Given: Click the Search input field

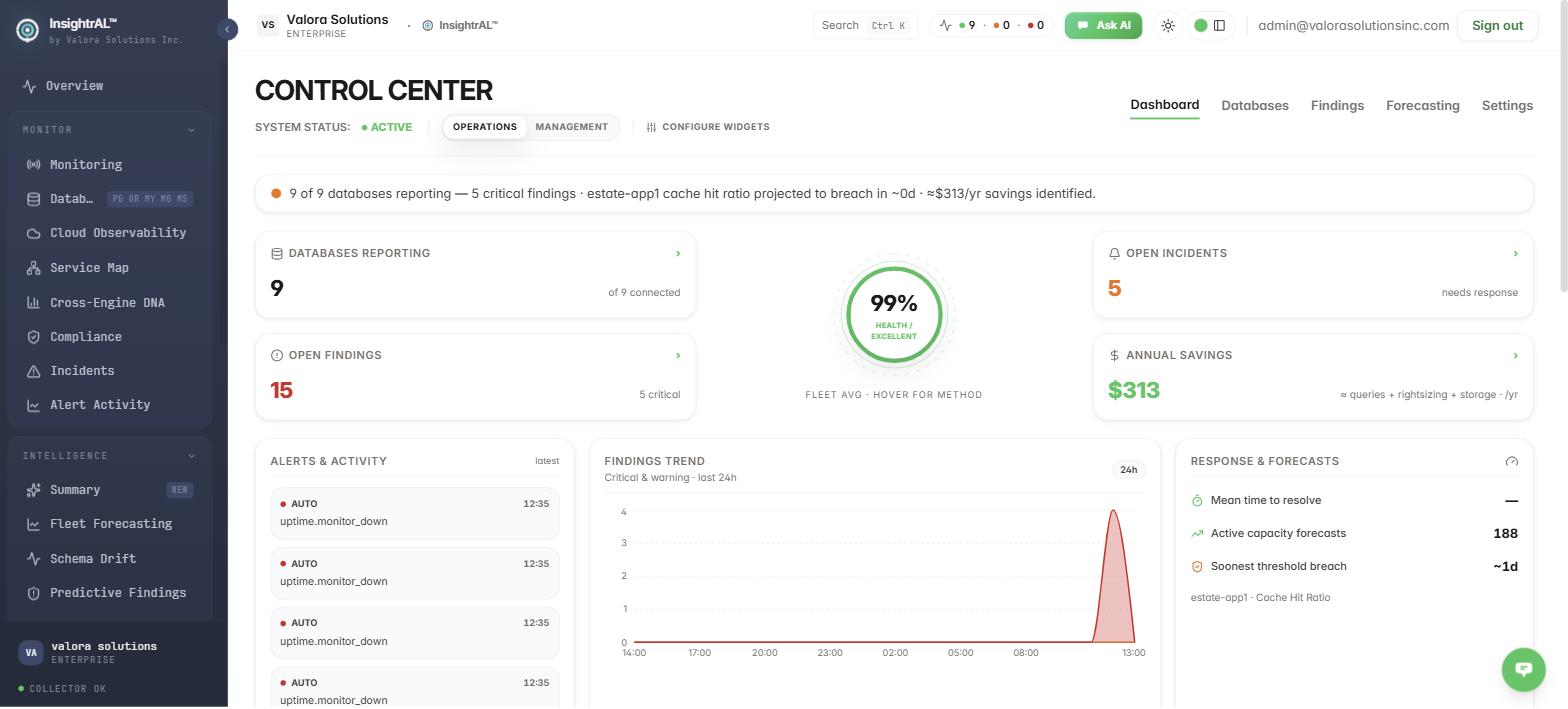Looking at the screenshot, I should (x=865, y=26).
